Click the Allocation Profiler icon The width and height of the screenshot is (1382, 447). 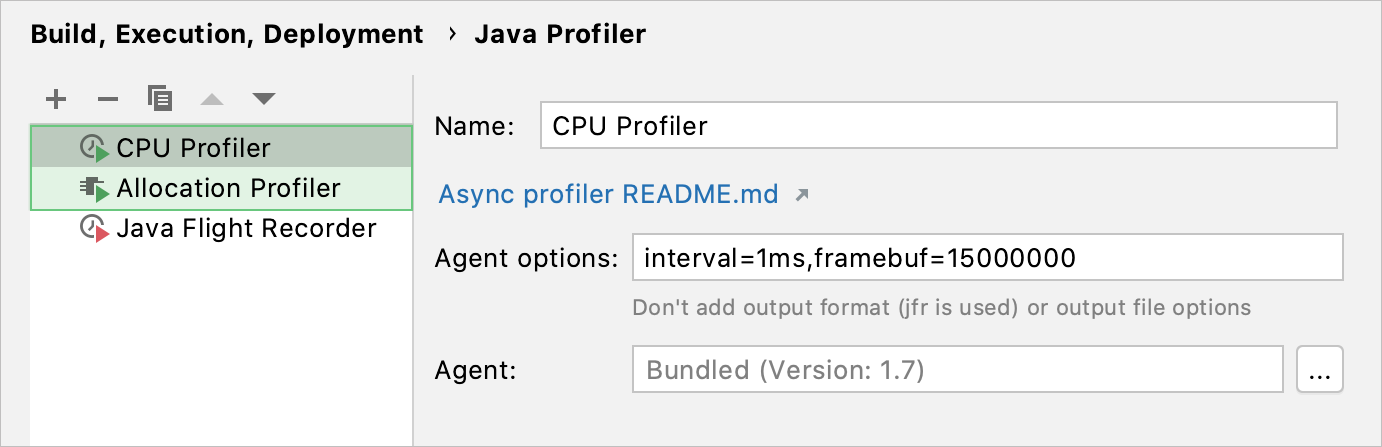(94, 188)
